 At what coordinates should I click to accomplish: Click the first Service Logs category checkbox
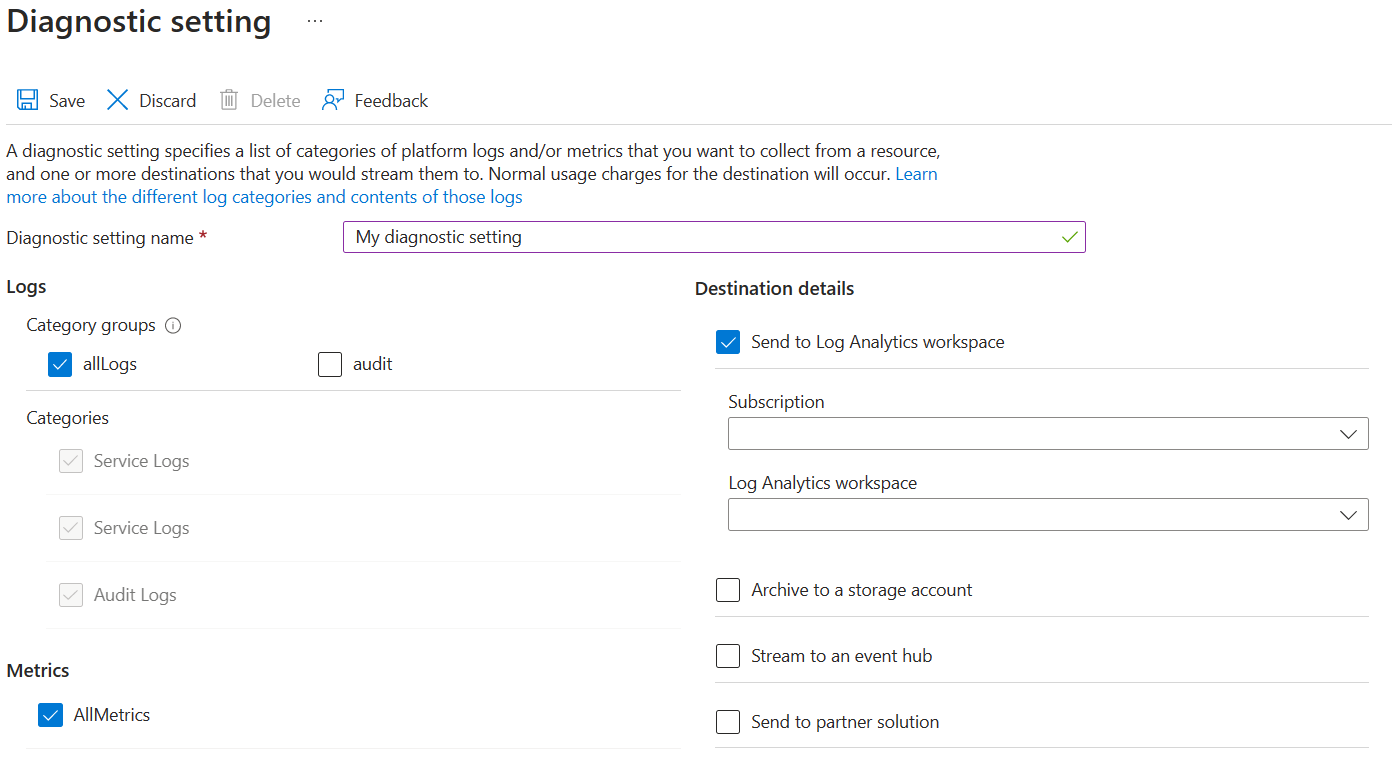[71, 461]
